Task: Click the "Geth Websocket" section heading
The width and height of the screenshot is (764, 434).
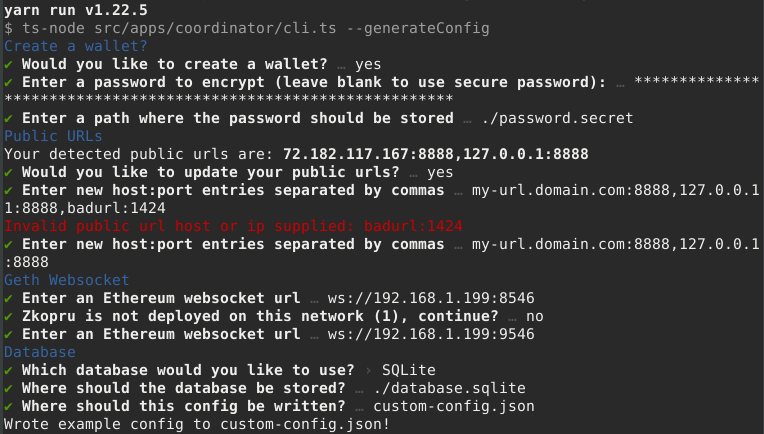Action: (x=67, y=280)
